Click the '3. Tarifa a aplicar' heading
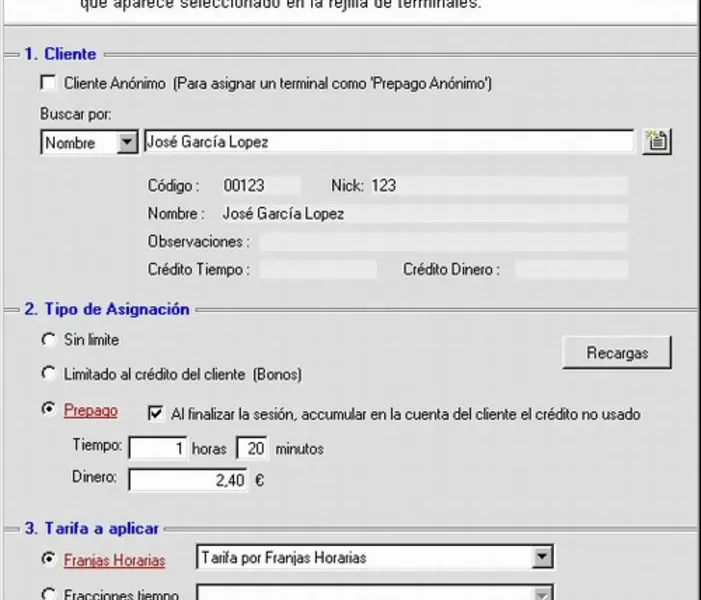The height and width of the screenshot is (600, 701). (x=92, y=528)
